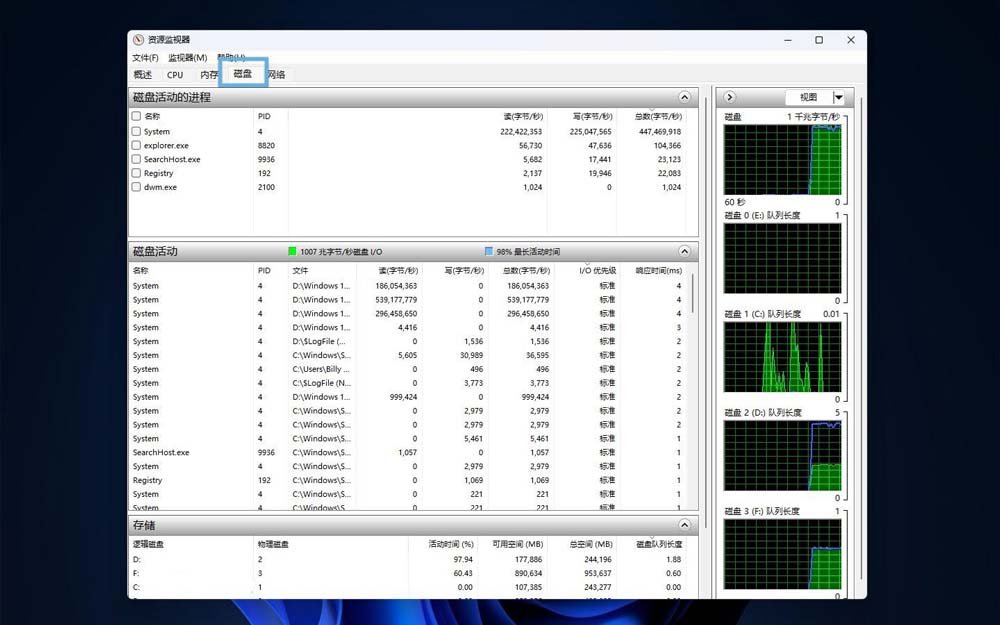Switch to the CPU tab
This screenshot has width=1000, height=625.
click(x=175, y=75)
